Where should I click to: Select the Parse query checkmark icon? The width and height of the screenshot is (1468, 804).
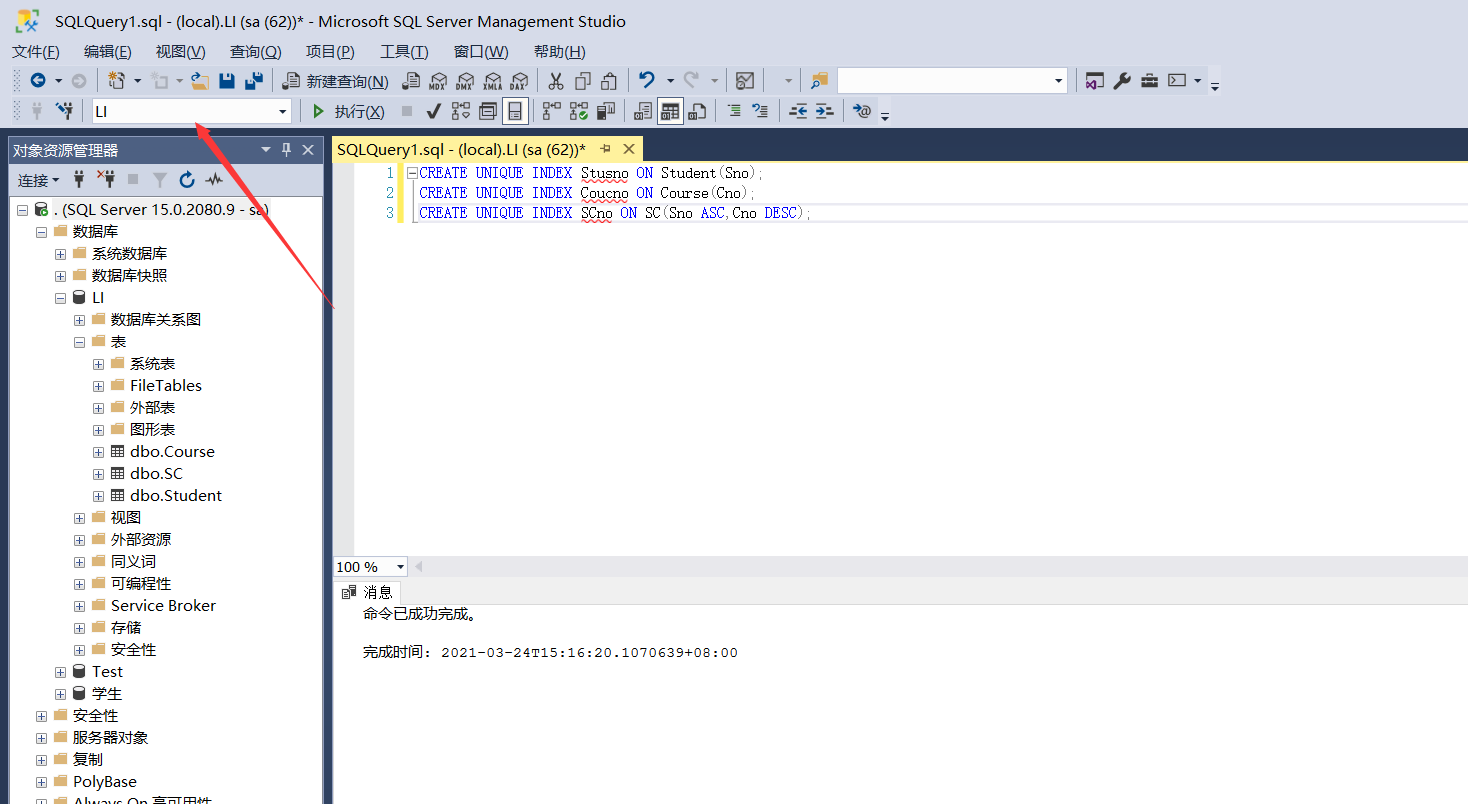(432, 111)
